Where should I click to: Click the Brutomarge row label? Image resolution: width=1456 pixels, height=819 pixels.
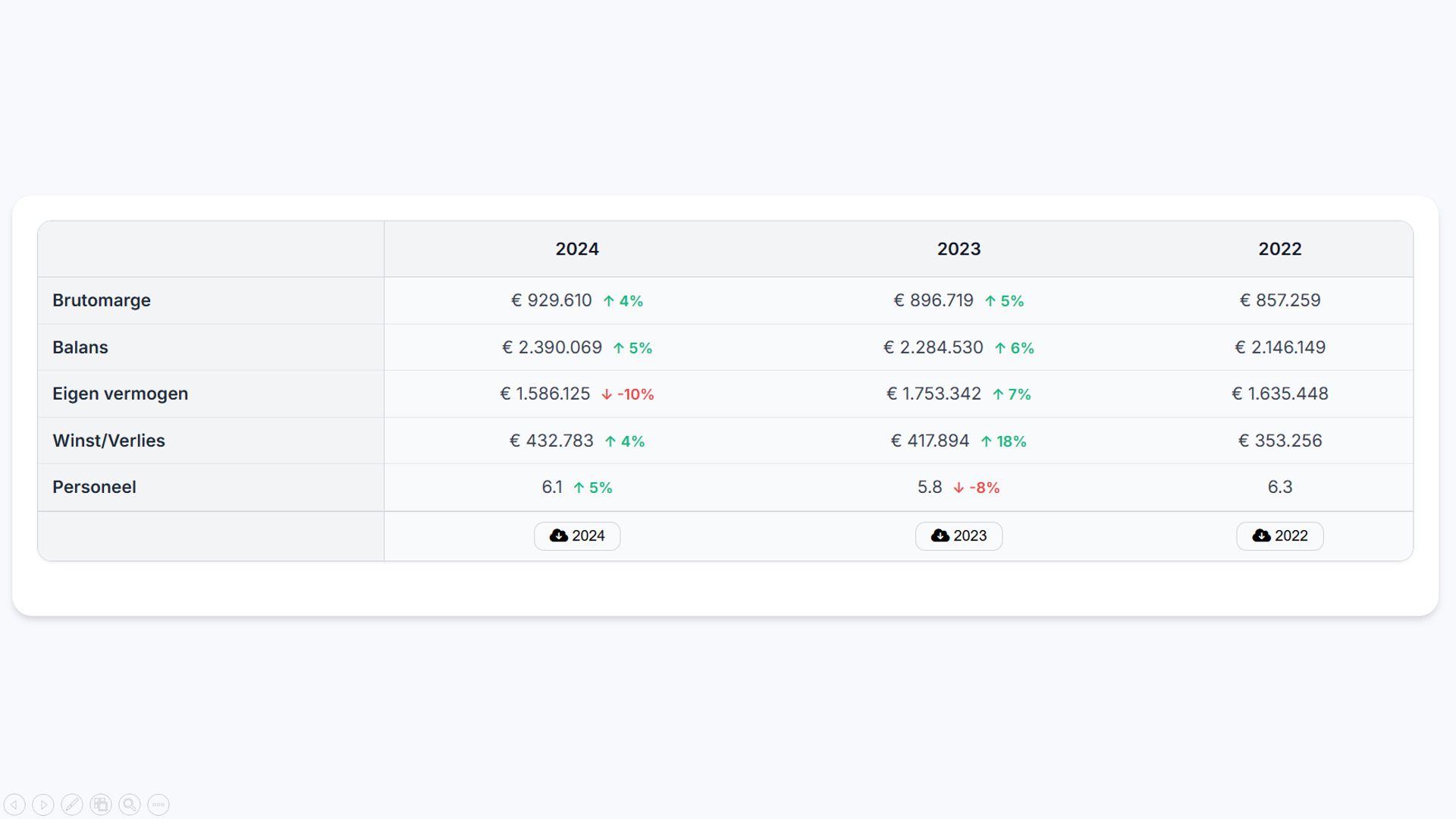click(x=102, y=300)
